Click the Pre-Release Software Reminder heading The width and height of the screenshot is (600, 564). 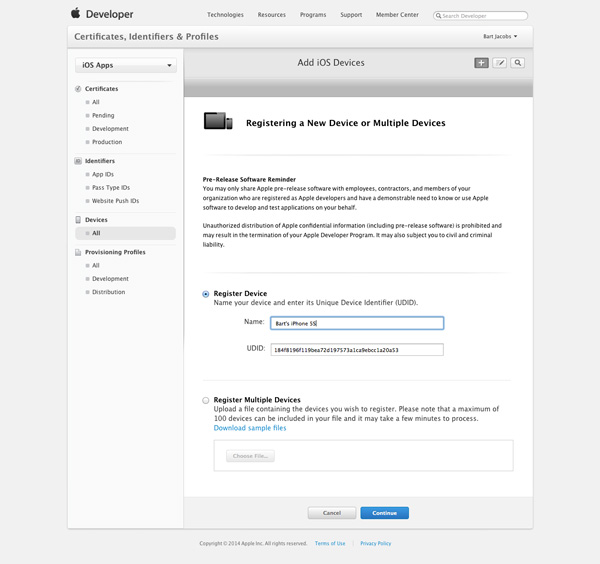(x=249, y=179)
